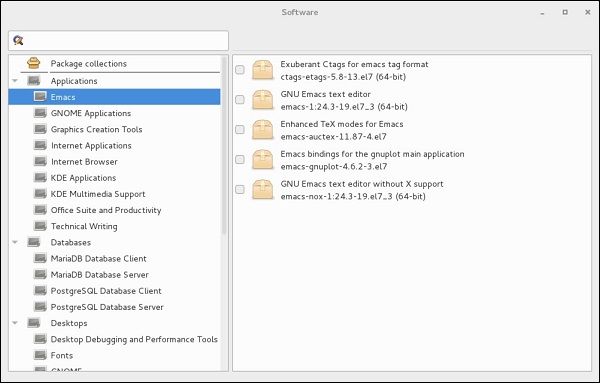Image resolution: width=600 pixels, height=383 pixels.
Task: Click the Emacs group icon
Action: tap(40, 97)
